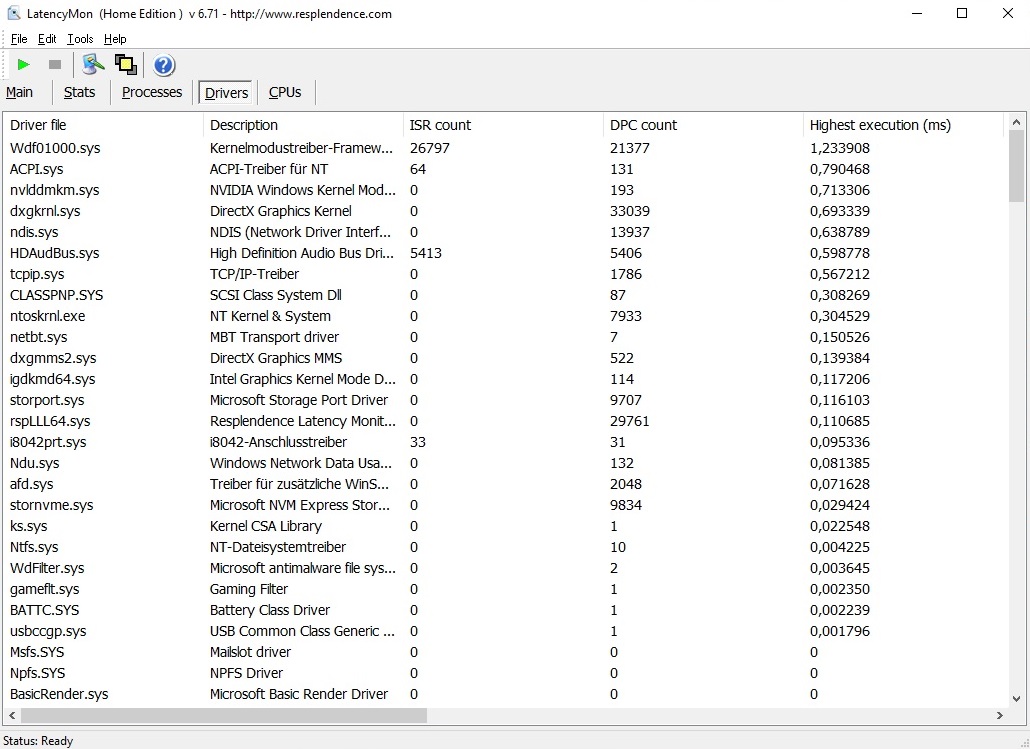This screenshot has width=1030, height=749.
Task: View the CPUs tab
Action: pos(285,92)
